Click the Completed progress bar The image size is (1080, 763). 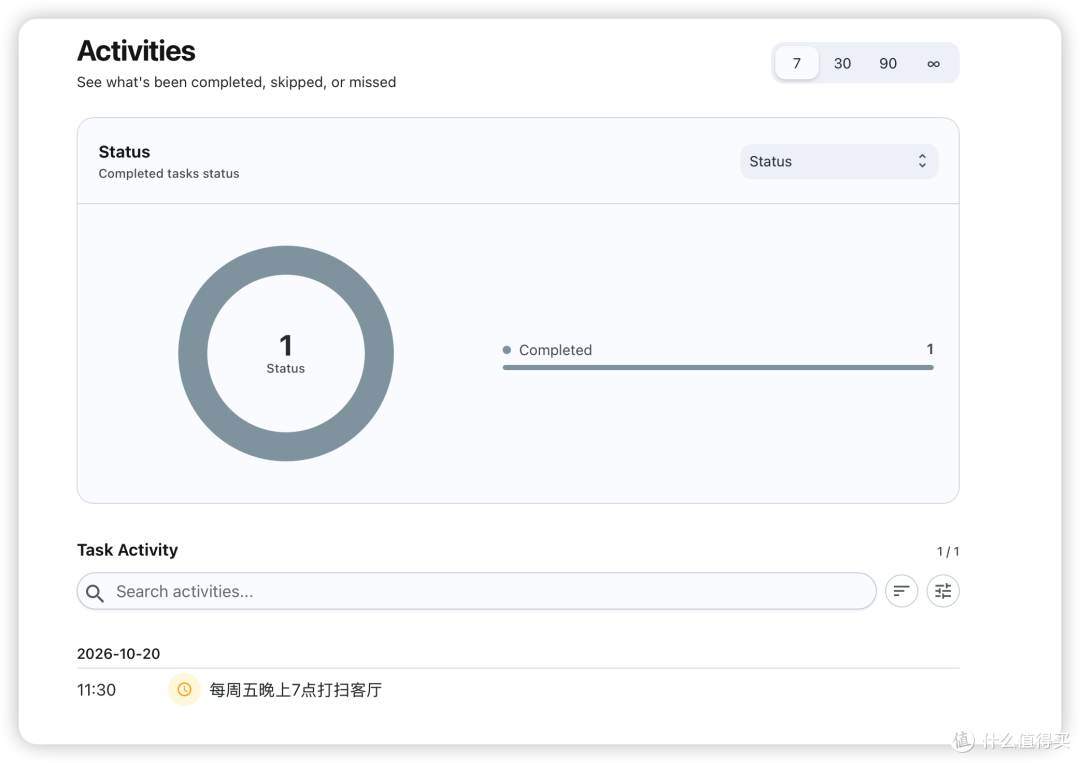tap(718, 368)
